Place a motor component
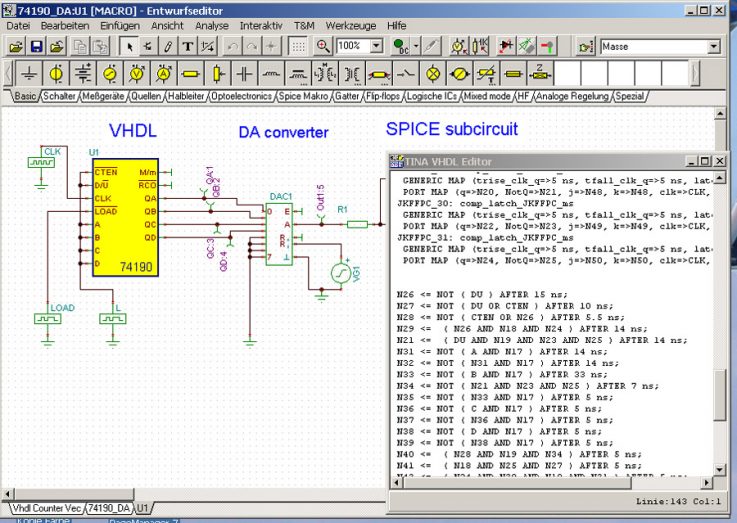The image size is (737, 523). point(459,73)
